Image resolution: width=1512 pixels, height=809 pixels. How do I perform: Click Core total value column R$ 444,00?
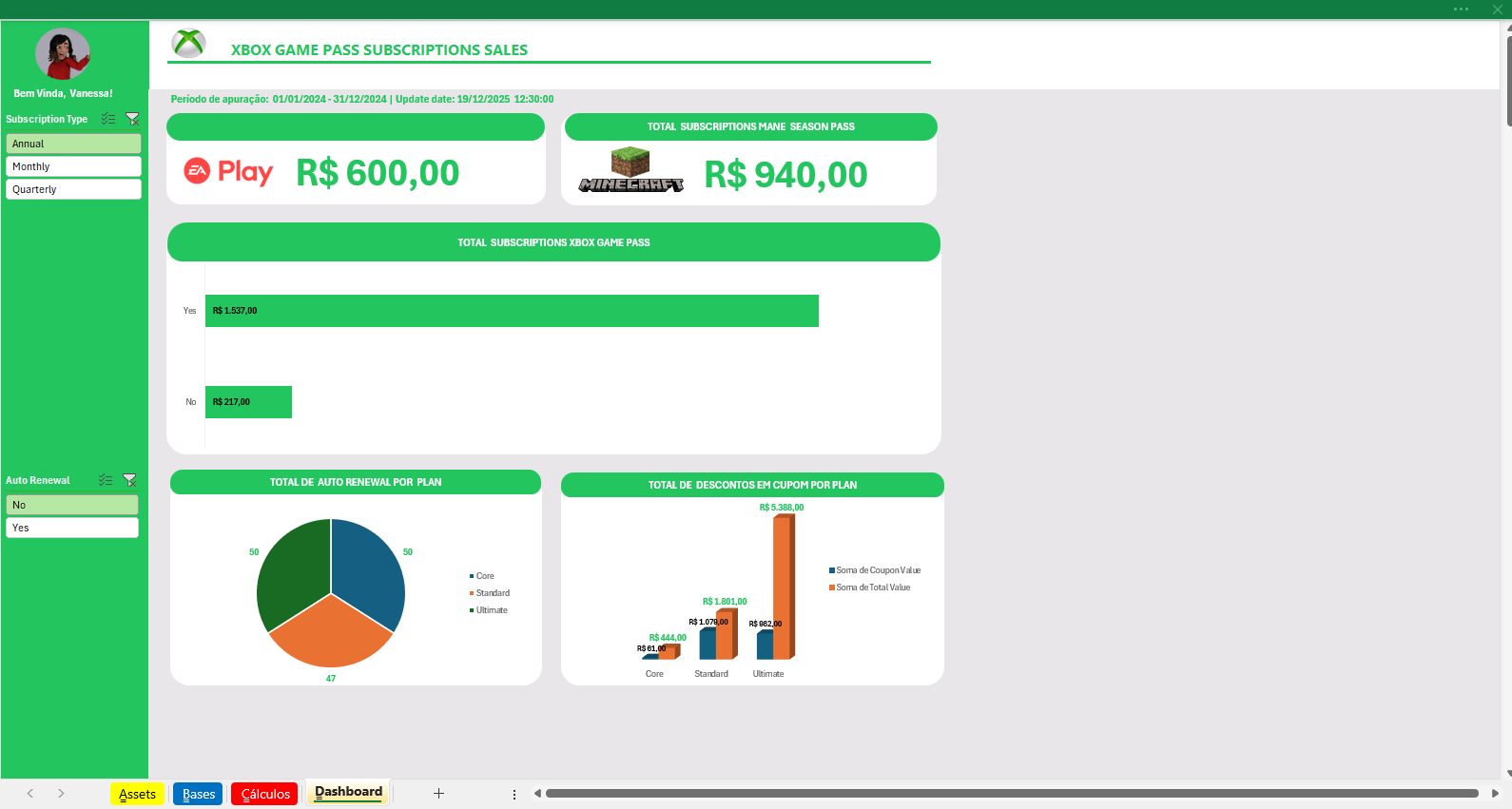coord(669,652)
